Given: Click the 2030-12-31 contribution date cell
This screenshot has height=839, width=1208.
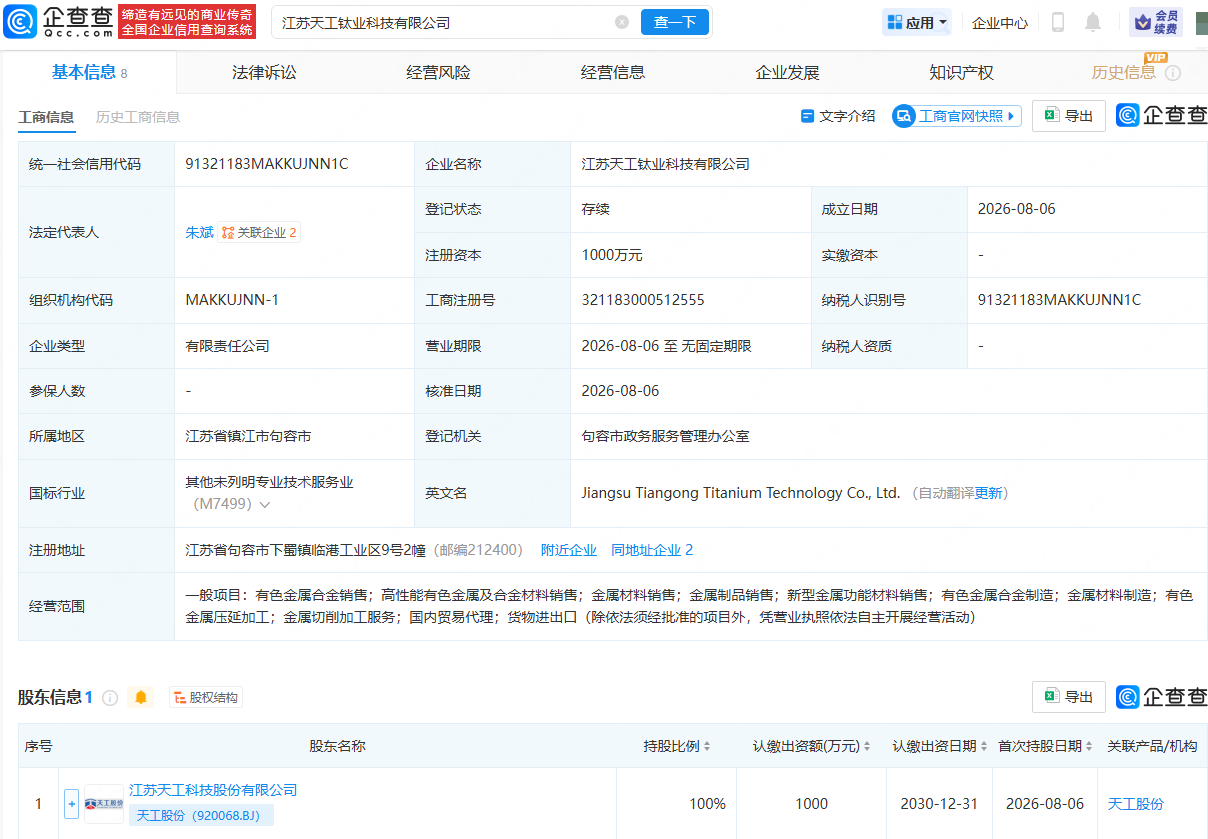Looking at the screenshot, I should pos(940,804).
